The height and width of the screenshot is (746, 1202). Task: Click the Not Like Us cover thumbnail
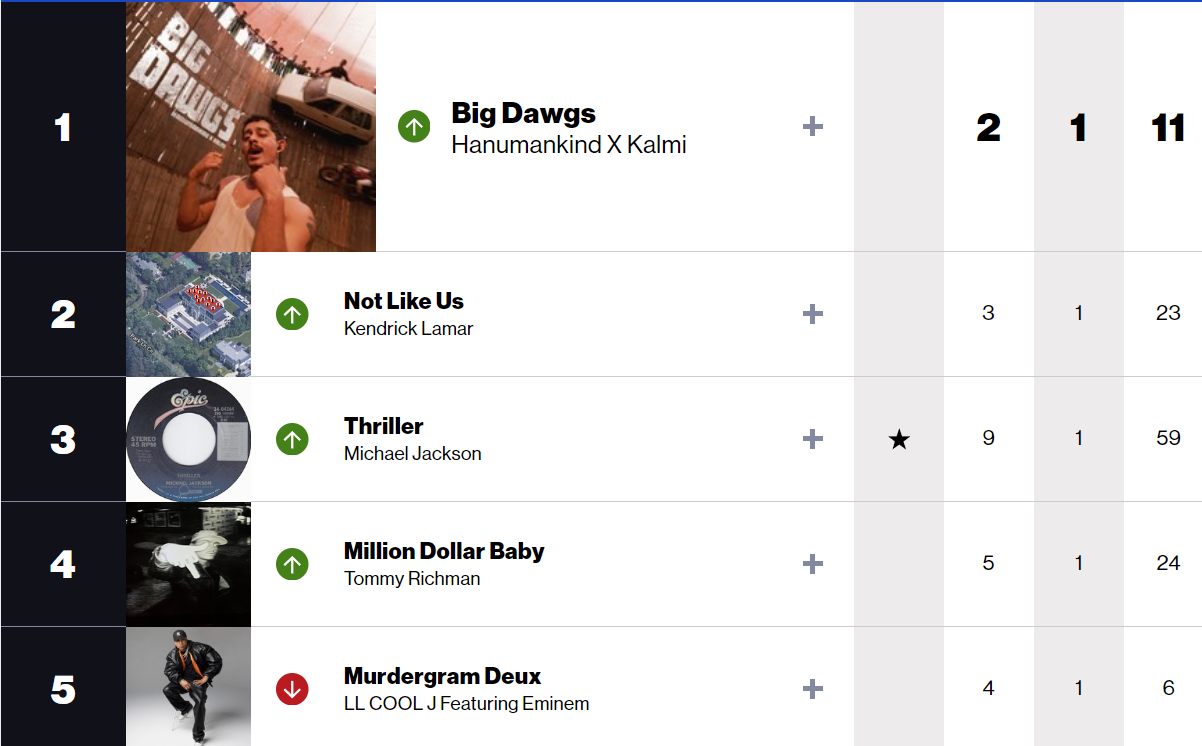188,314
